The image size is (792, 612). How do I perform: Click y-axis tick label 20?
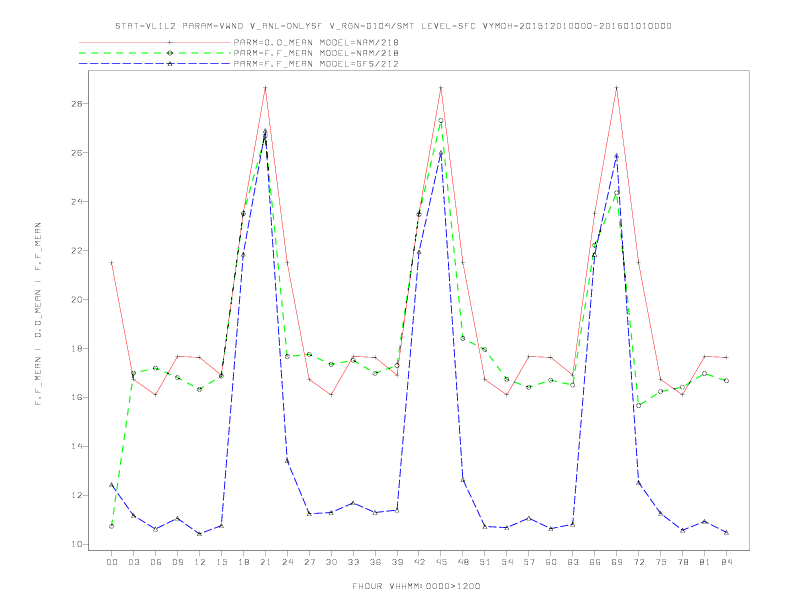tap(77, 299)
